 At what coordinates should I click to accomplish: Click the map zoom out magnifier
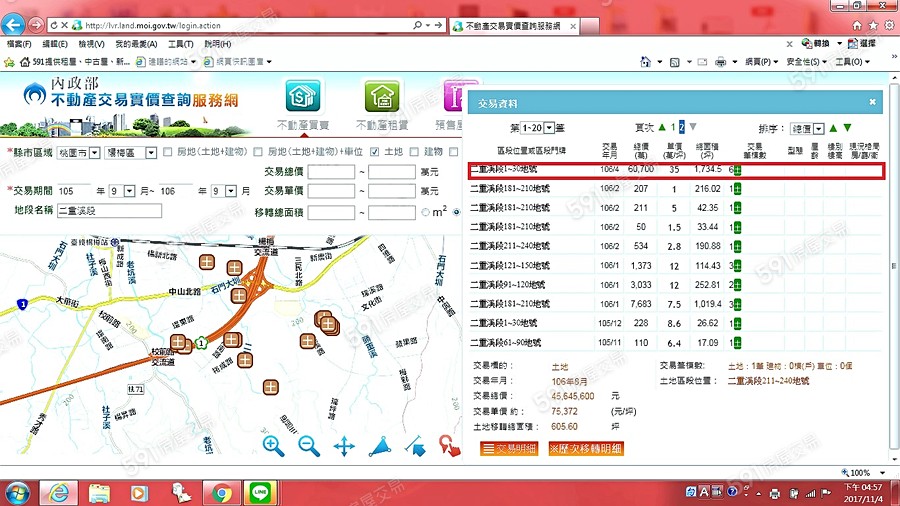coord(309,446)
